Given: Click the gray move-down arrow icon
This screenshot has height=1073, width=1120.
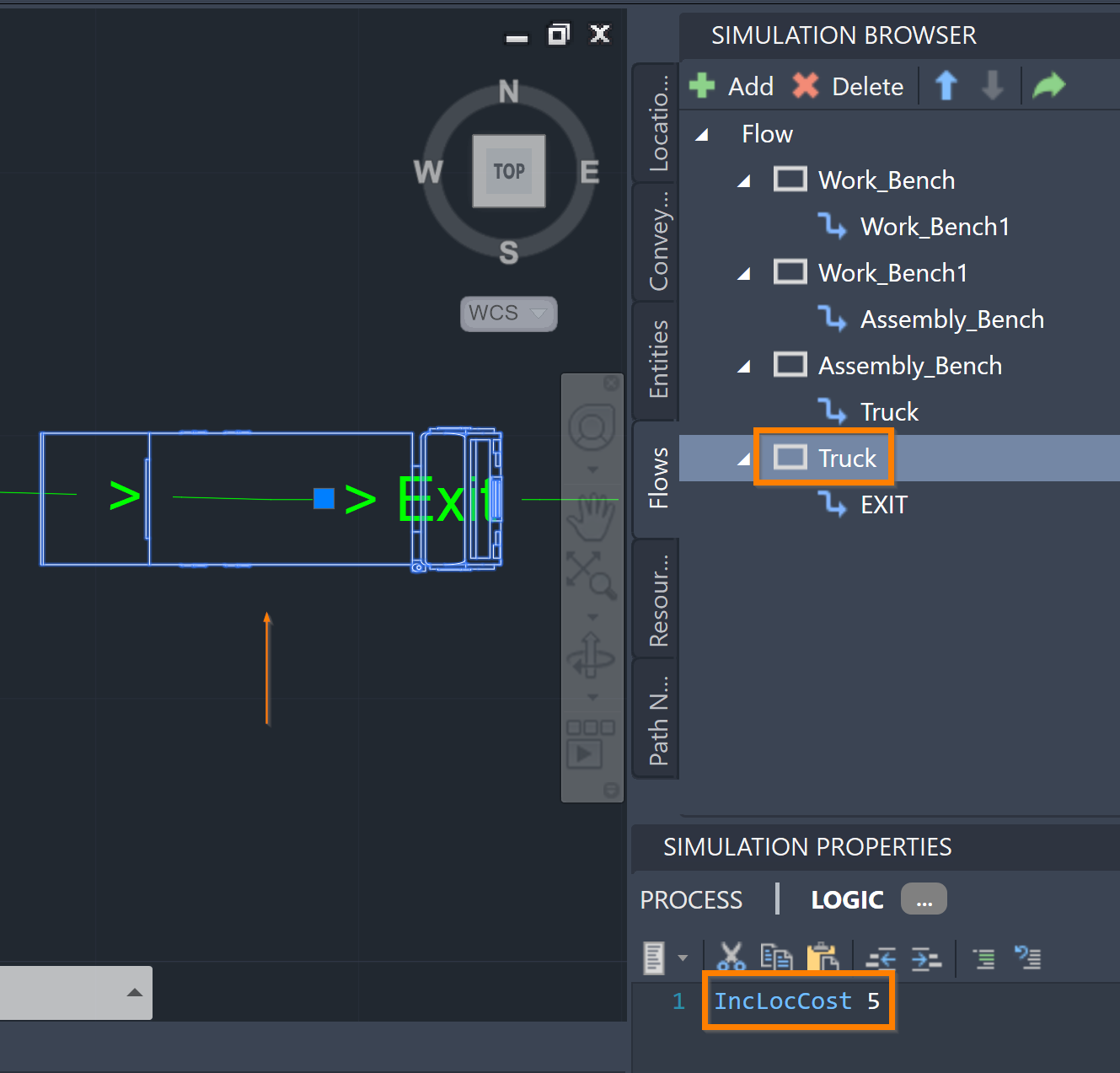Looking at the screenshot, I should coord(993,85).
